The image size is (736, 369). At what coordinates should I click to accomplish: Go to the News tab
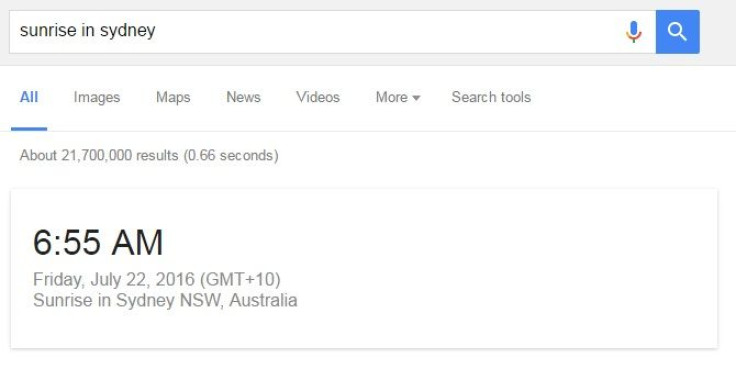click(243, 97)
